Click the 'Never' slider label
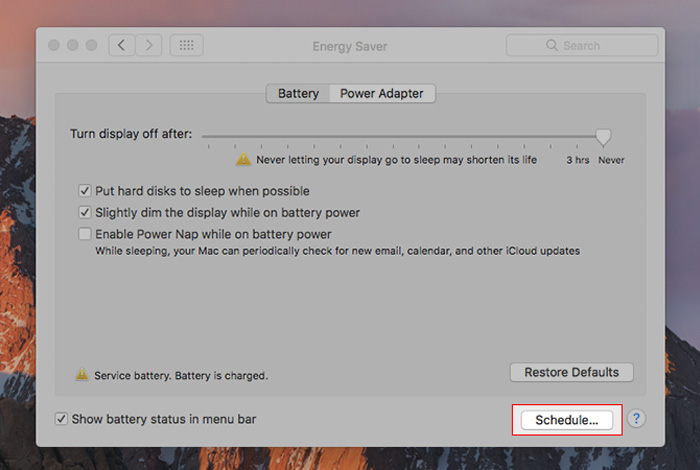This screenshot has width=700, height=470. click(611, 160)
